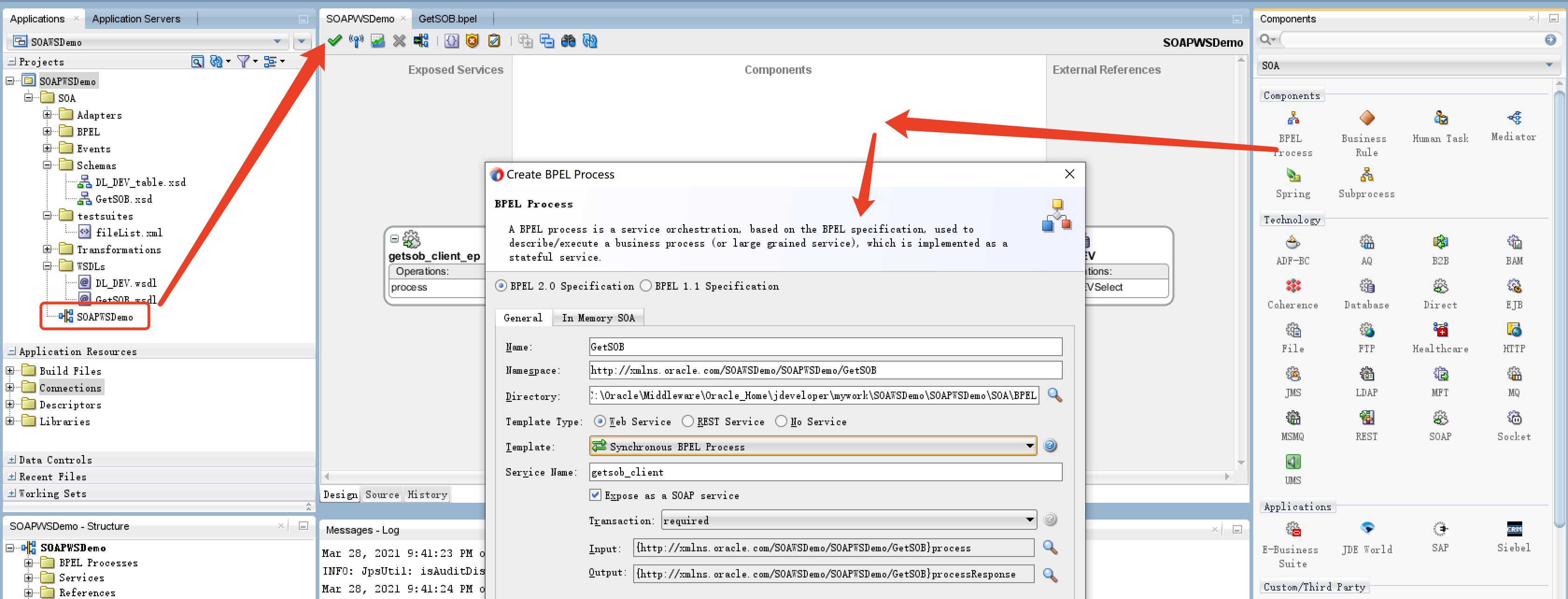Select Human Task component icon
1568x599 pixels.
(1440, 118)
